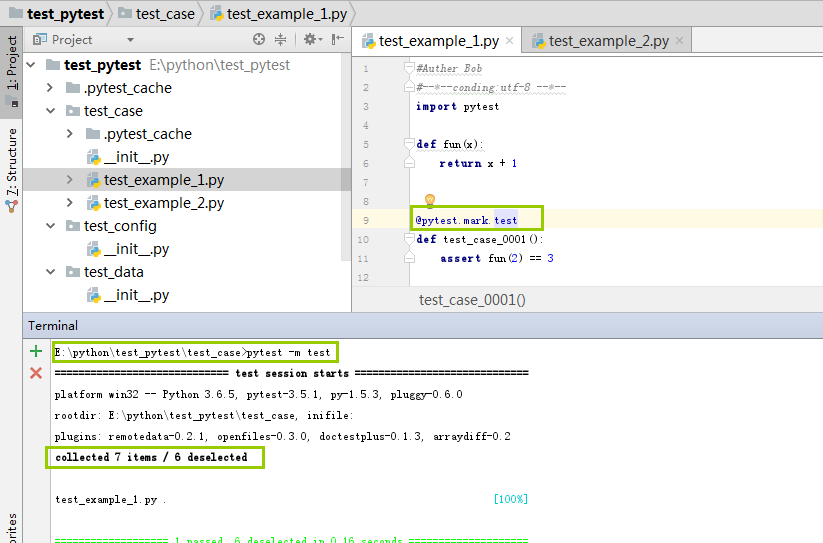
Task: Click the collected 7 items output line
Action: point(151,457)
